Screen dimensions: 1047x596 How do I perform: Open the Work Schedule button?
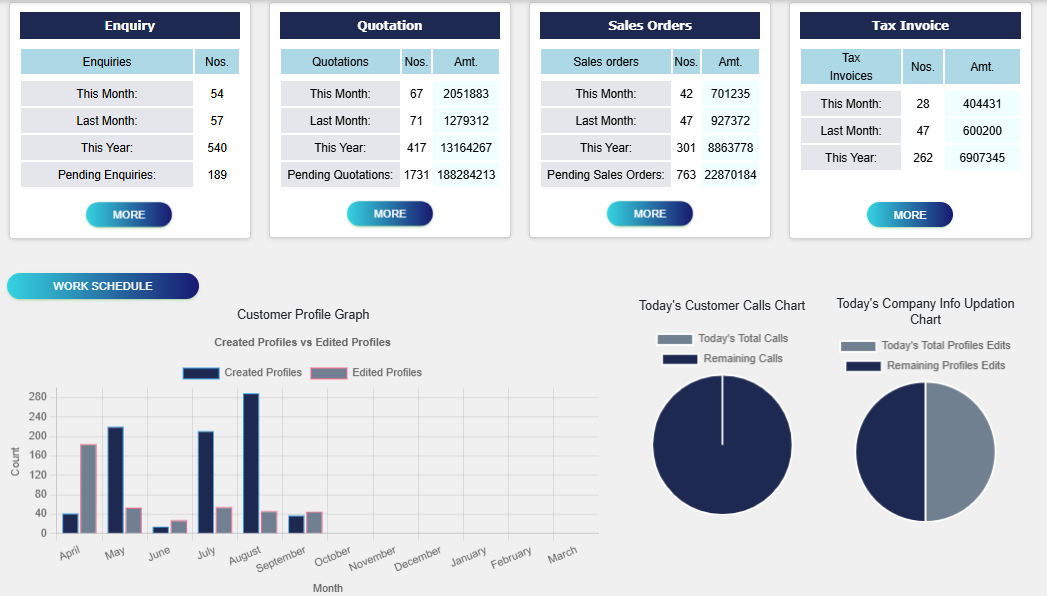pos(103,286)
